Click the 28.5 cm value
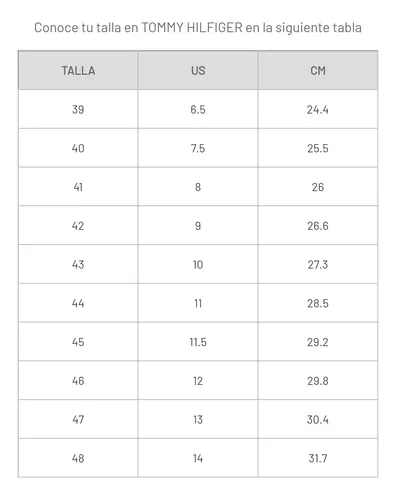The height and width of the screenshot is (500, 396). (x=318, y=303)
